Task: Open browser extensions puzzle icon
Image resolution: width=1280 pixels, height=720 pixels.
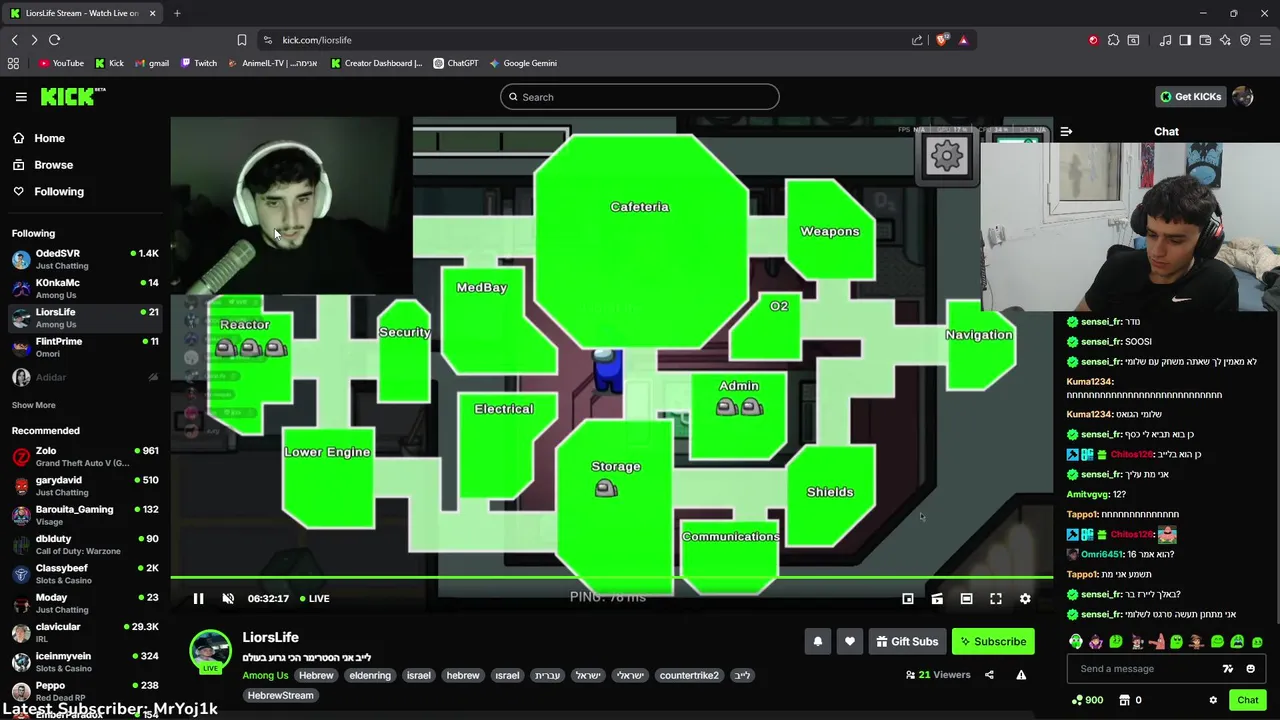Action: click(x=1113, y=40)
